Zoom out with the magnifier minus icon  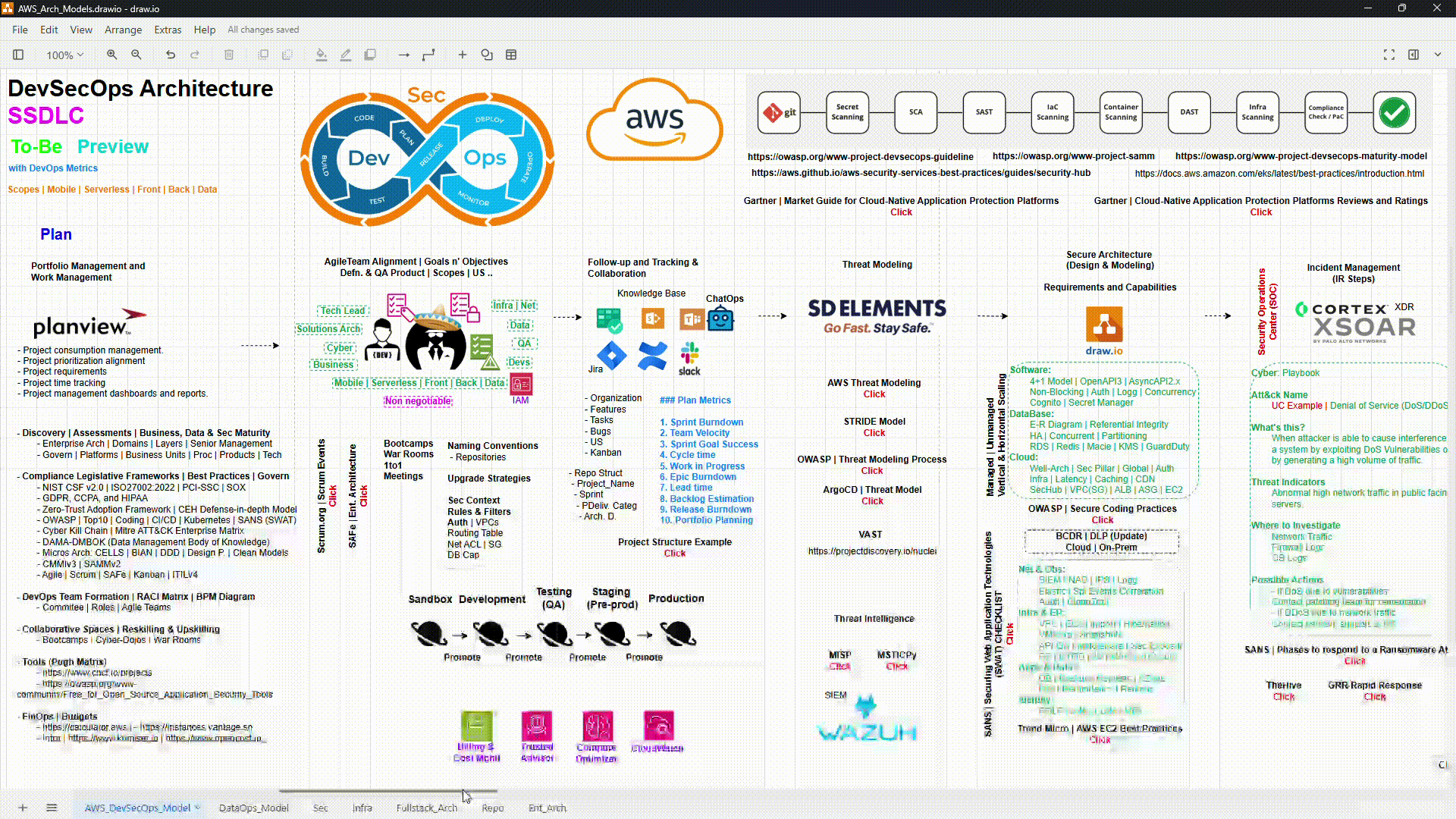coord(136,55)
